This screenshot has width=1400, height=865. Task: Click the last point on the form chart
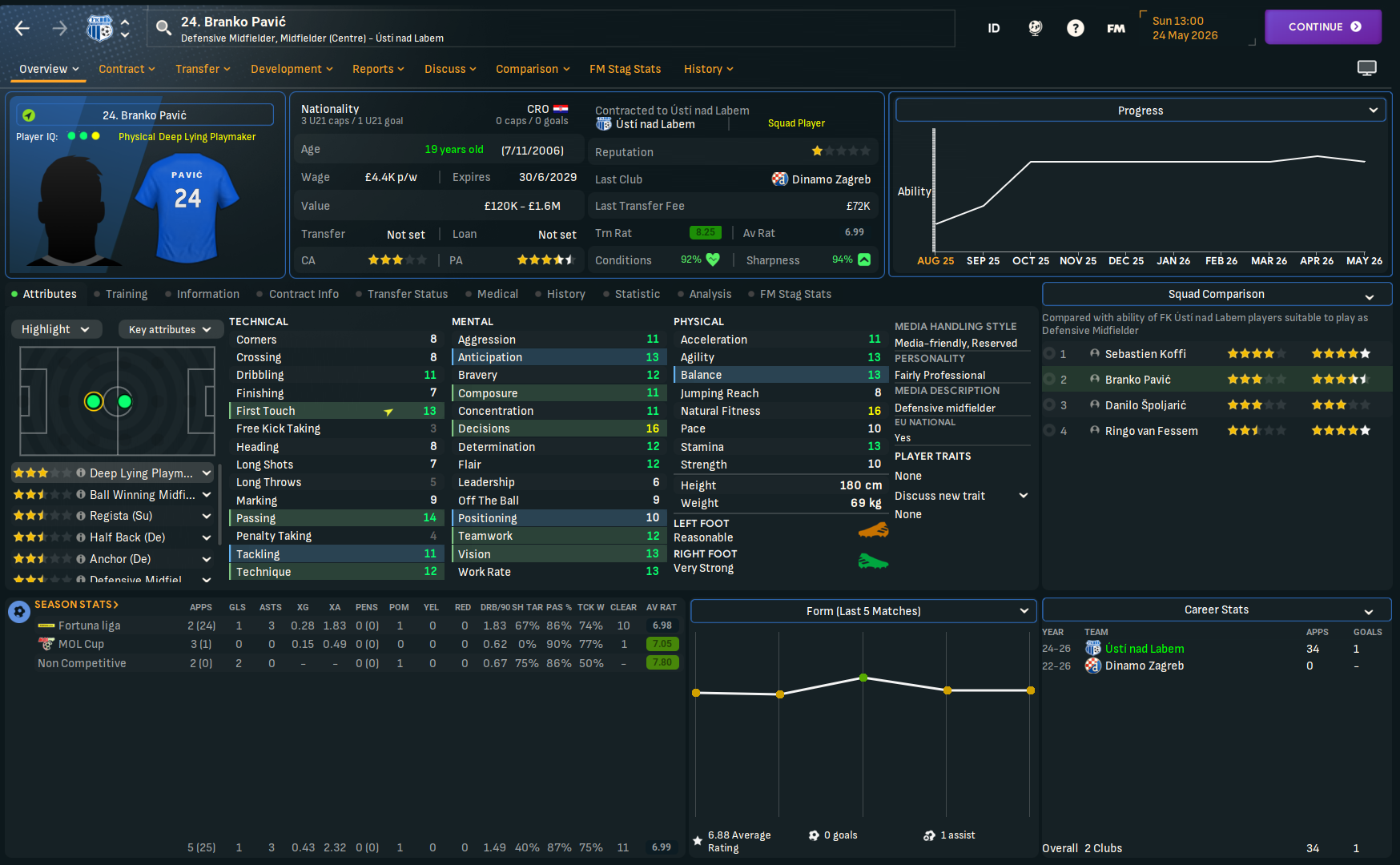click(x=1031, y=690)
